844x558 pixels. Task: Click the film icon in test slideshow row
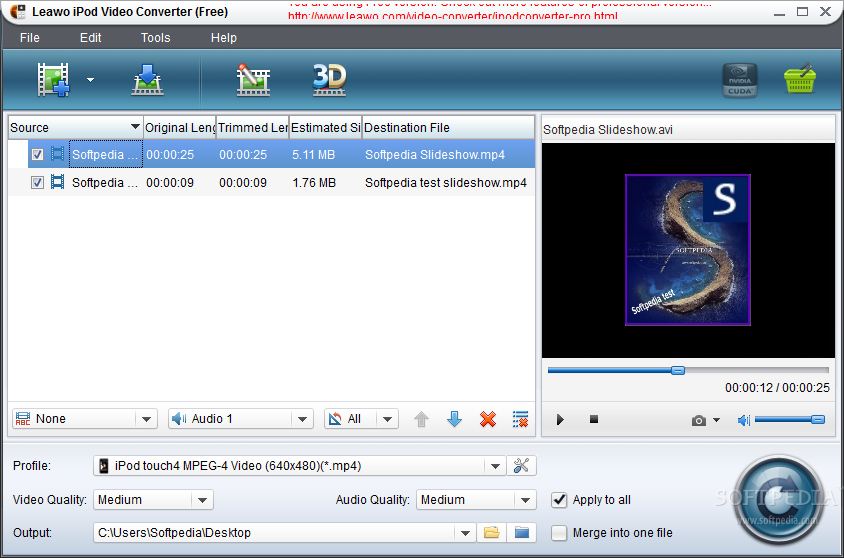[x=57, y=182]
